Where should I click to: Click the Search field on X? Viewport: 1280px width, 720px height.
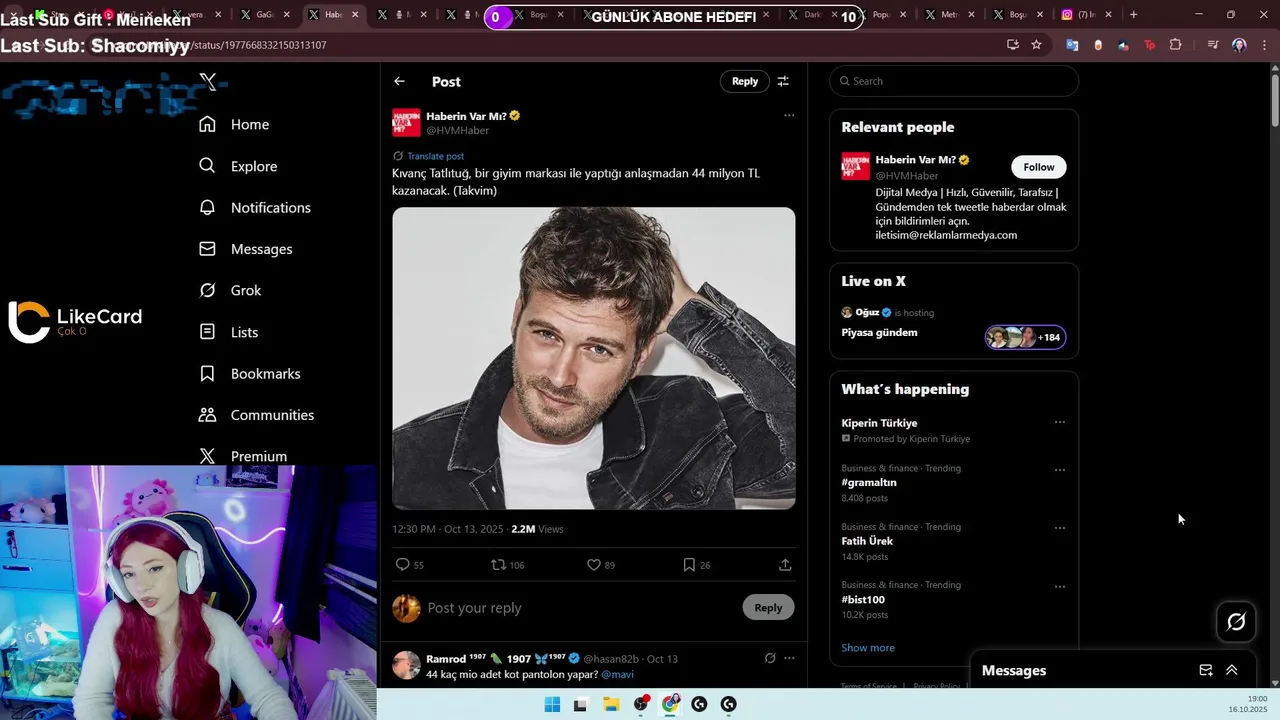click(954, 81)
